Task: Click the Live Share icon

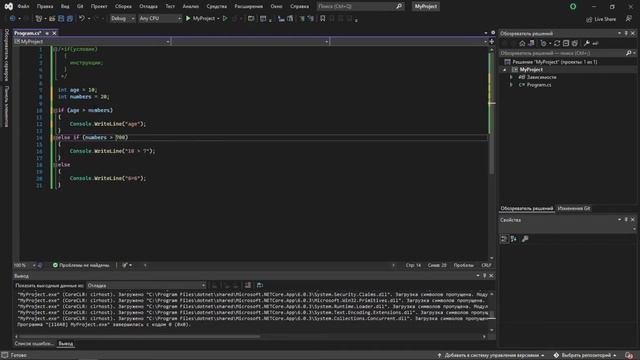Action: click(589, 19)
